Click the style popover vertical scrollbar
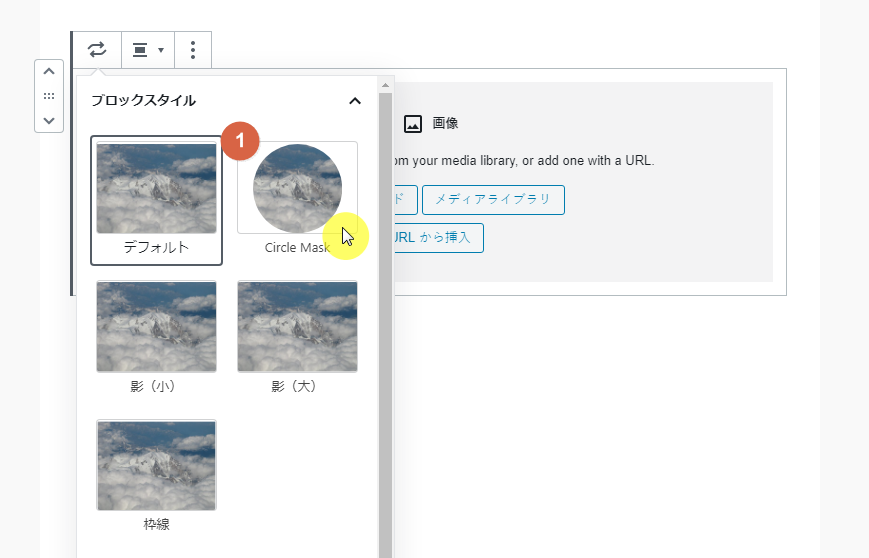This screenshot has height=558, width=869. [x=386, y=325]
